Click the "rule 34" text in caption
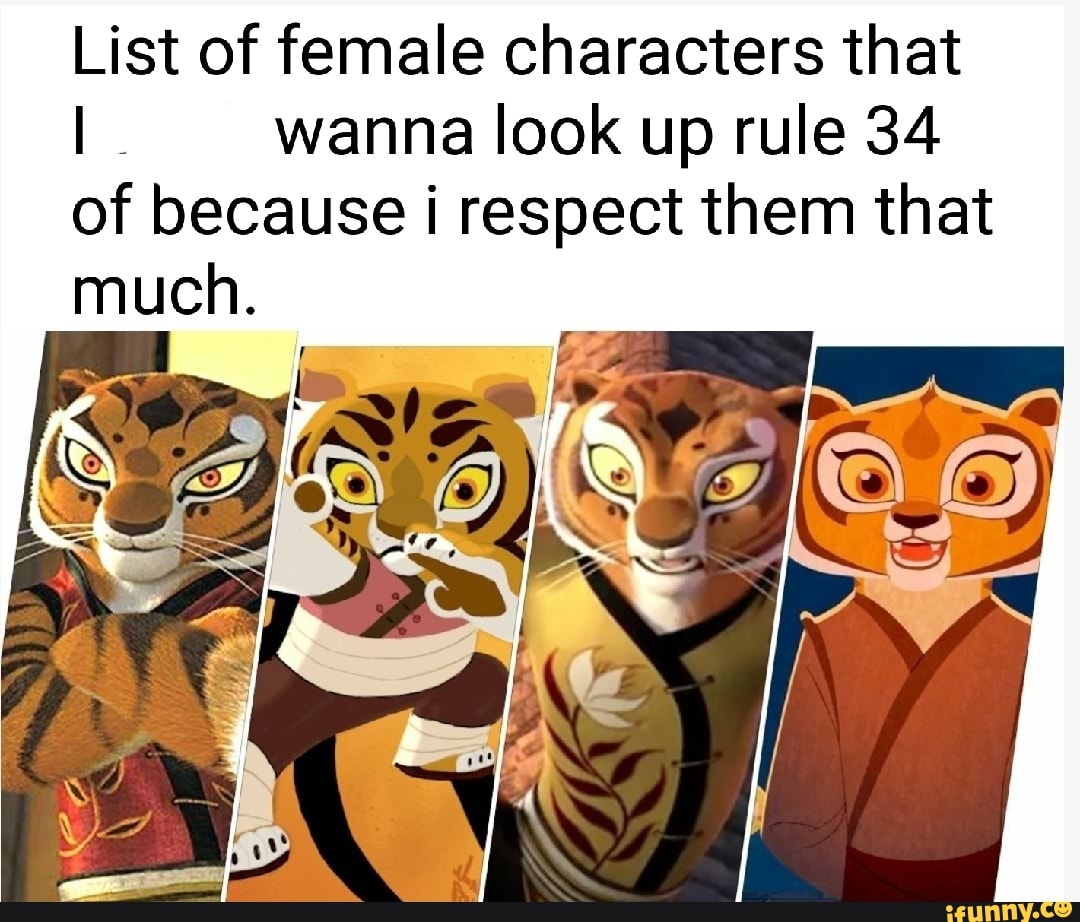 pyautogui.click(x=839, y=132)
